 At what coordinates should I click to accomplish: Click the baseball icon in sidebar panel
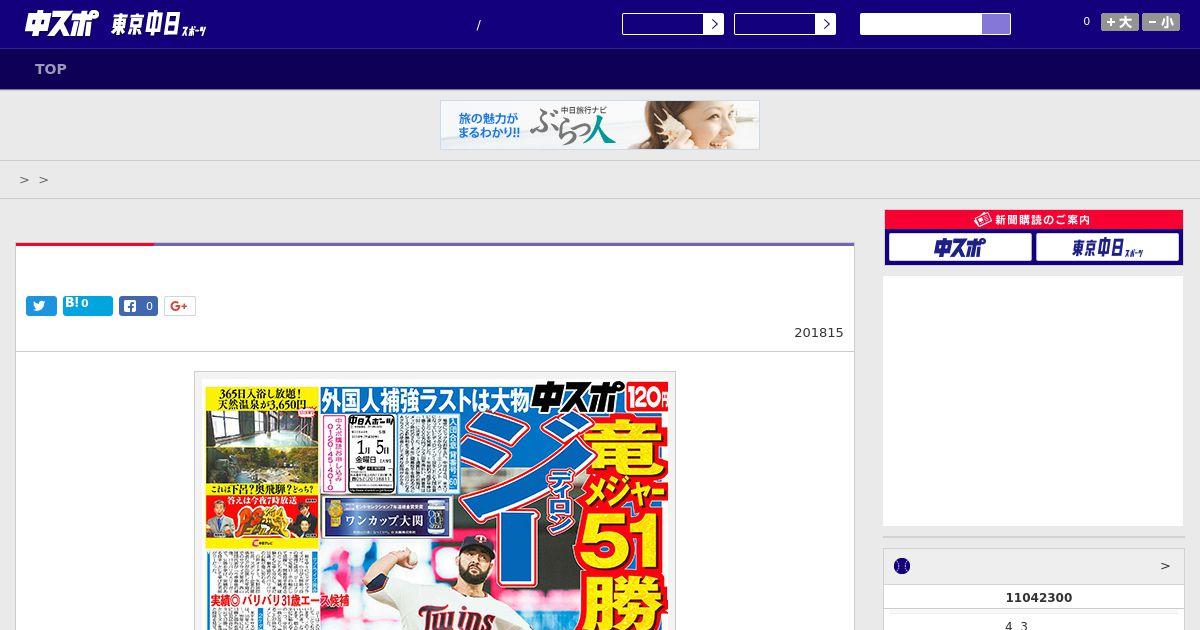pyautogui.click(x=902, y=566)
